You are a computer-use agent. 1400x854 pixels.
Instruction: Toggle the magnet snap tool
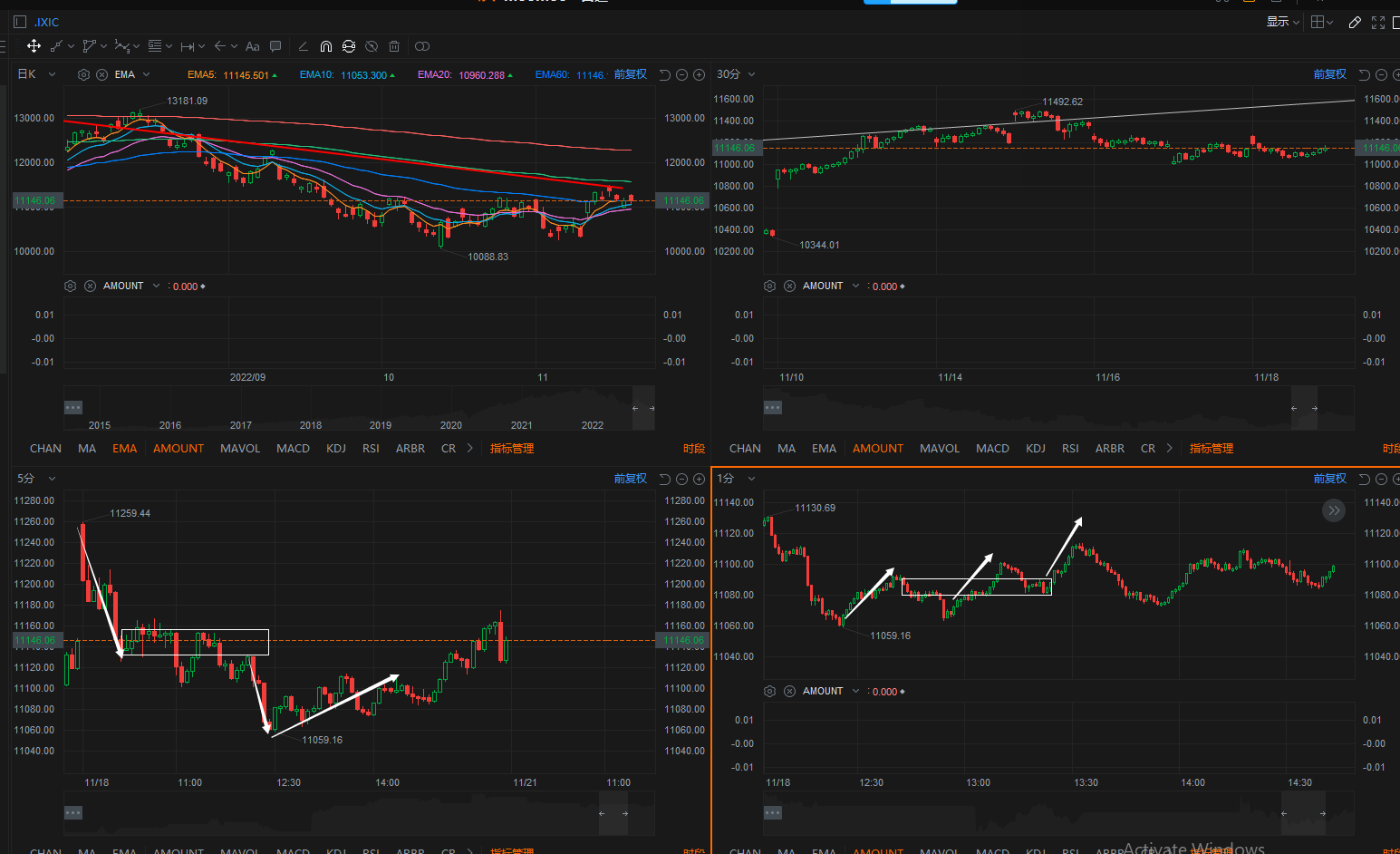click(326, 46)
